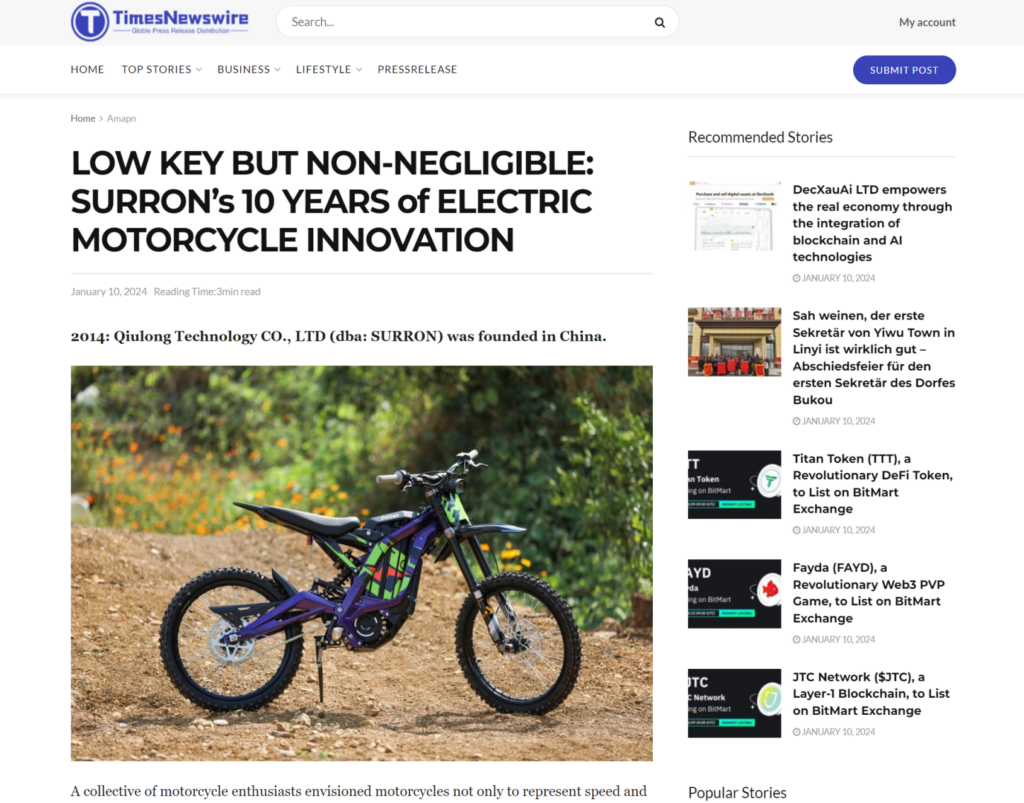Screen dimensions: 1024x803
Task: Click clock icon under DecXauAi story
Action: point(796,278)
